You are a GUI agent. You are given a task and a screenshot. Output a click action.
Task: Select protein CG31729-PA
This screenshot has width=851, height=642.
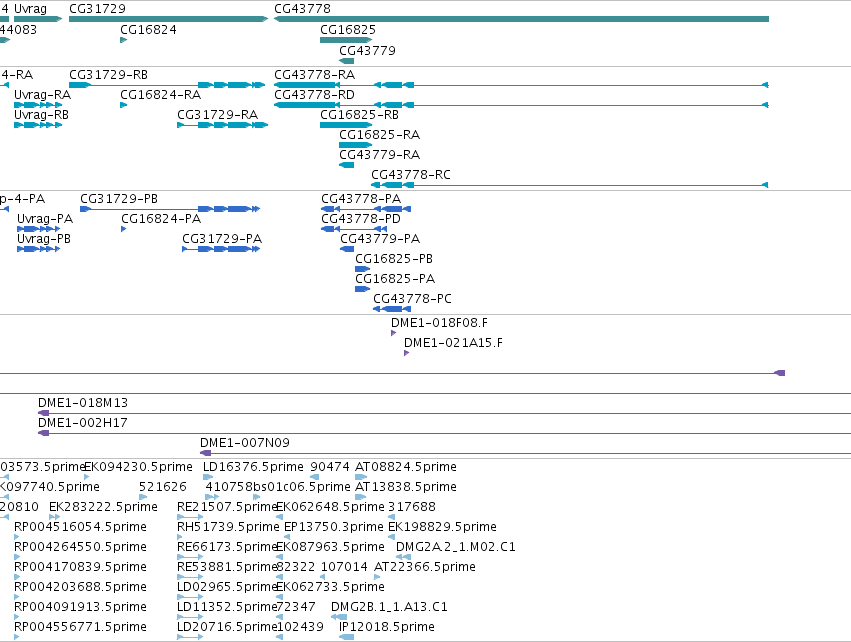coord(221,249)
